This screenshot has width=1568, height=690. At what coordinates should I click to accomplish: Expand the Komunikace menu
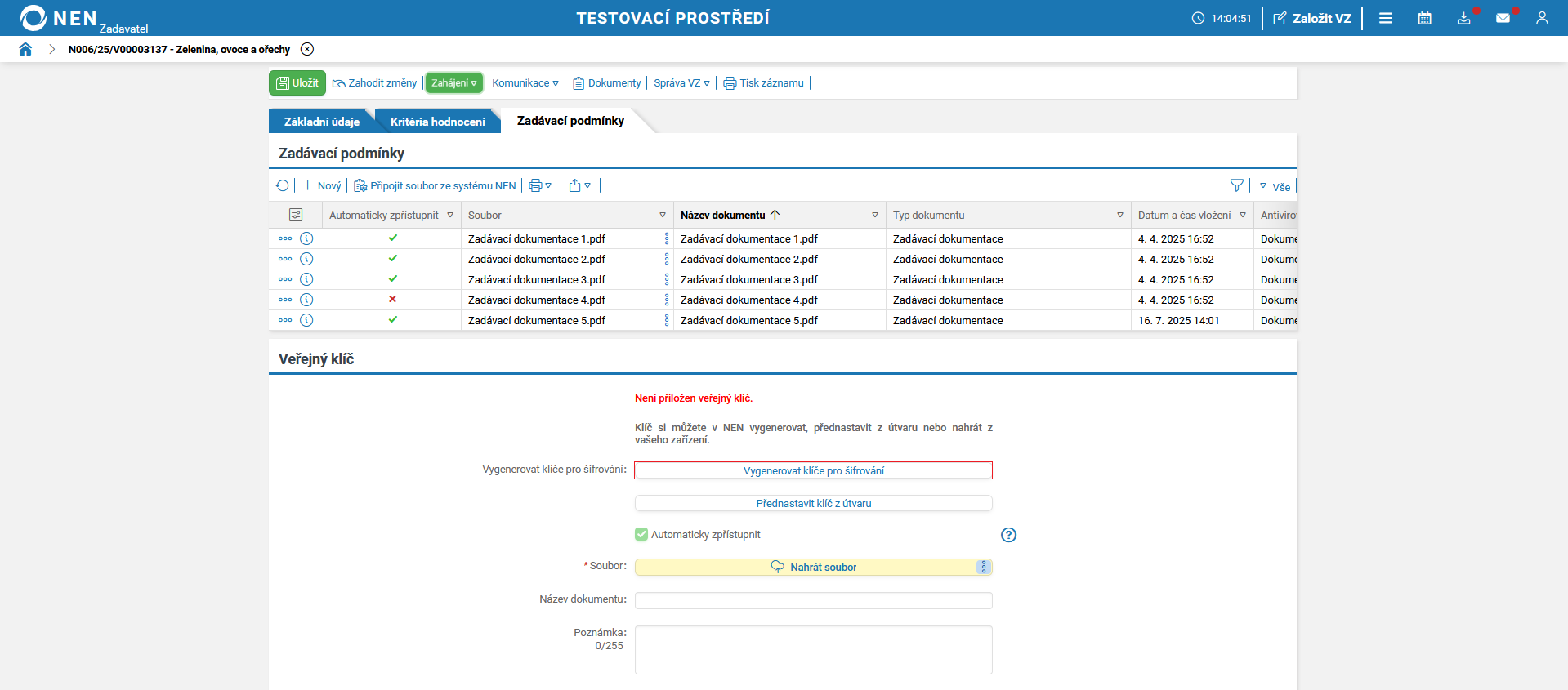point(525,82)
